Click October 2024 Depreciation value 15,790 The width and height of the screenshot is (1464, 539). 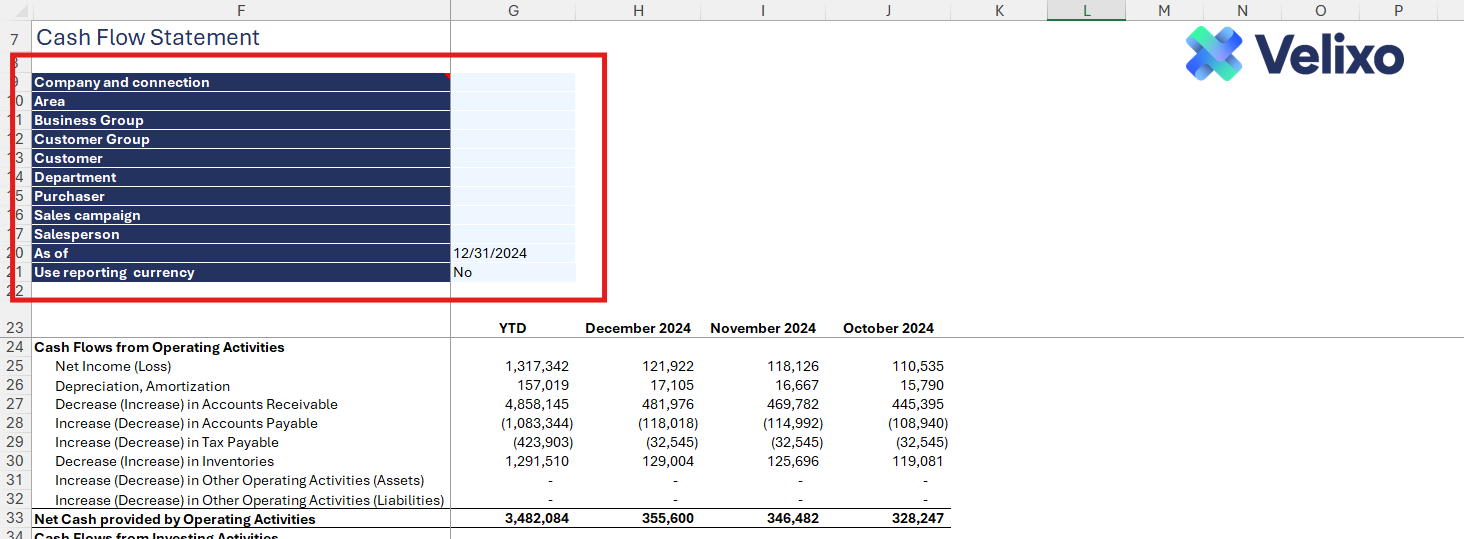click(x=917, y=385)
